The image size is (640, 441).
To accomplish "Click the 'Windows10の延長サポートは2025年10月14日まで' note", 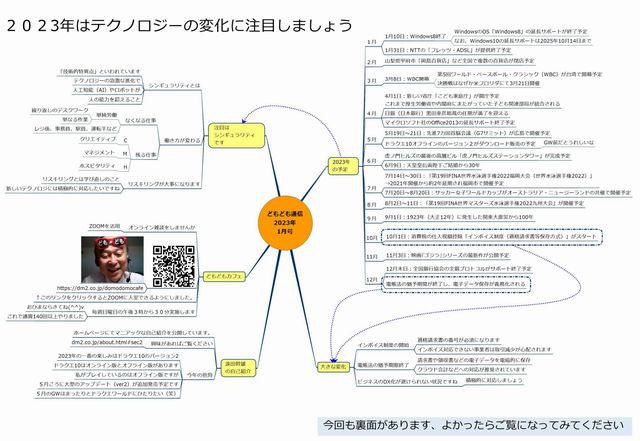I will [522, 41].
